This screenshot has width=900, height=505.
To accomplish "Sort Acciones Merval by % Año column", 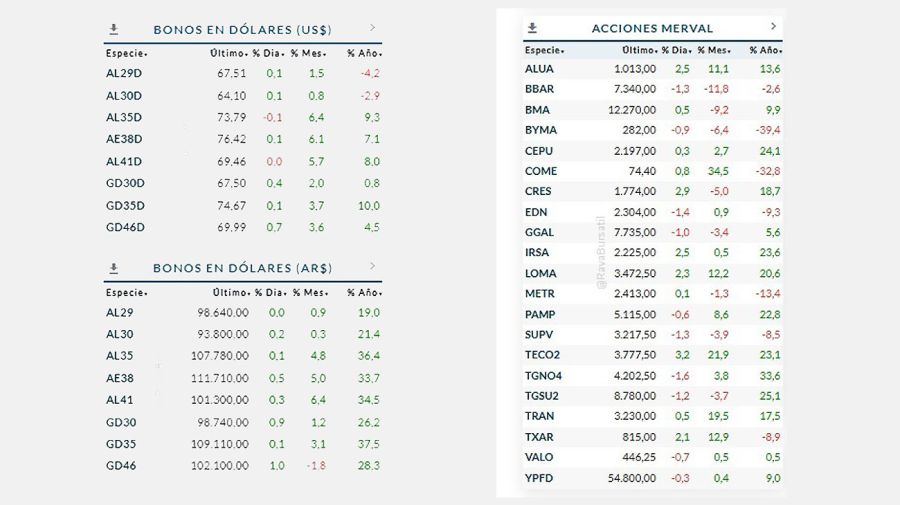I will (764, 49).
